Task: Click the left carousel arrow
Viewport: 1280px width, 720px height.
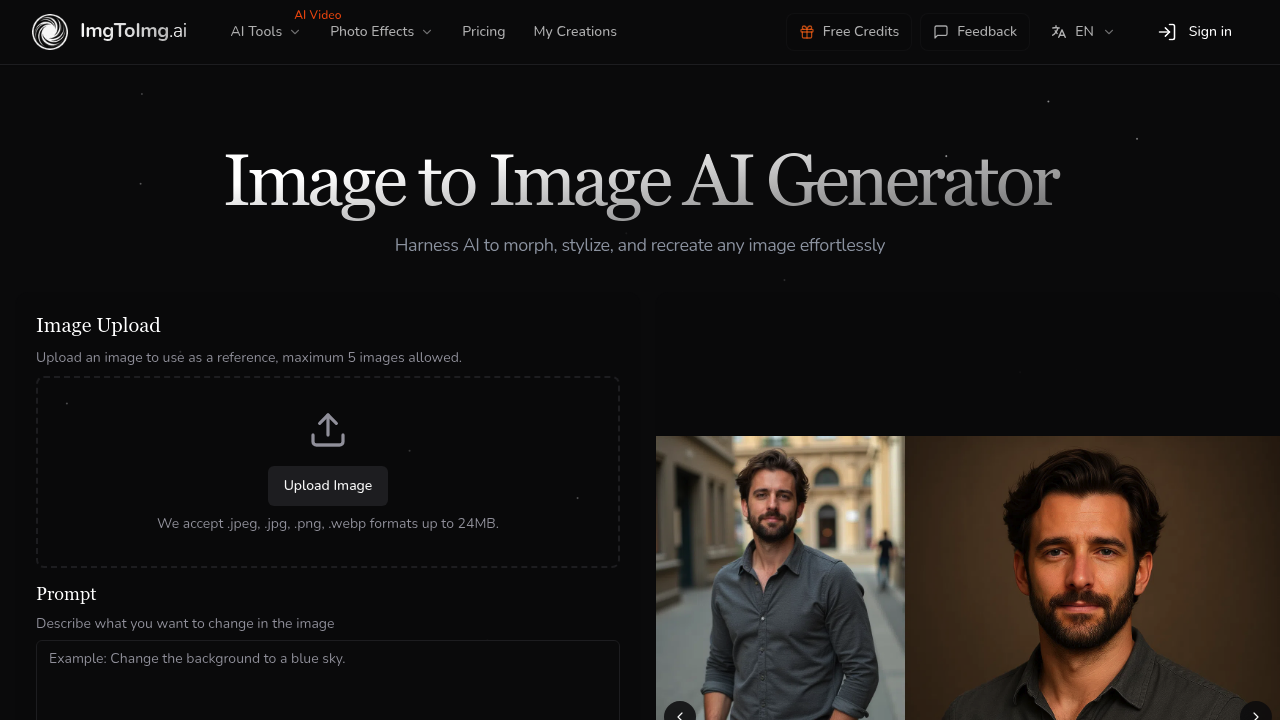Action: pyautogui.click(x=680, y=713)
